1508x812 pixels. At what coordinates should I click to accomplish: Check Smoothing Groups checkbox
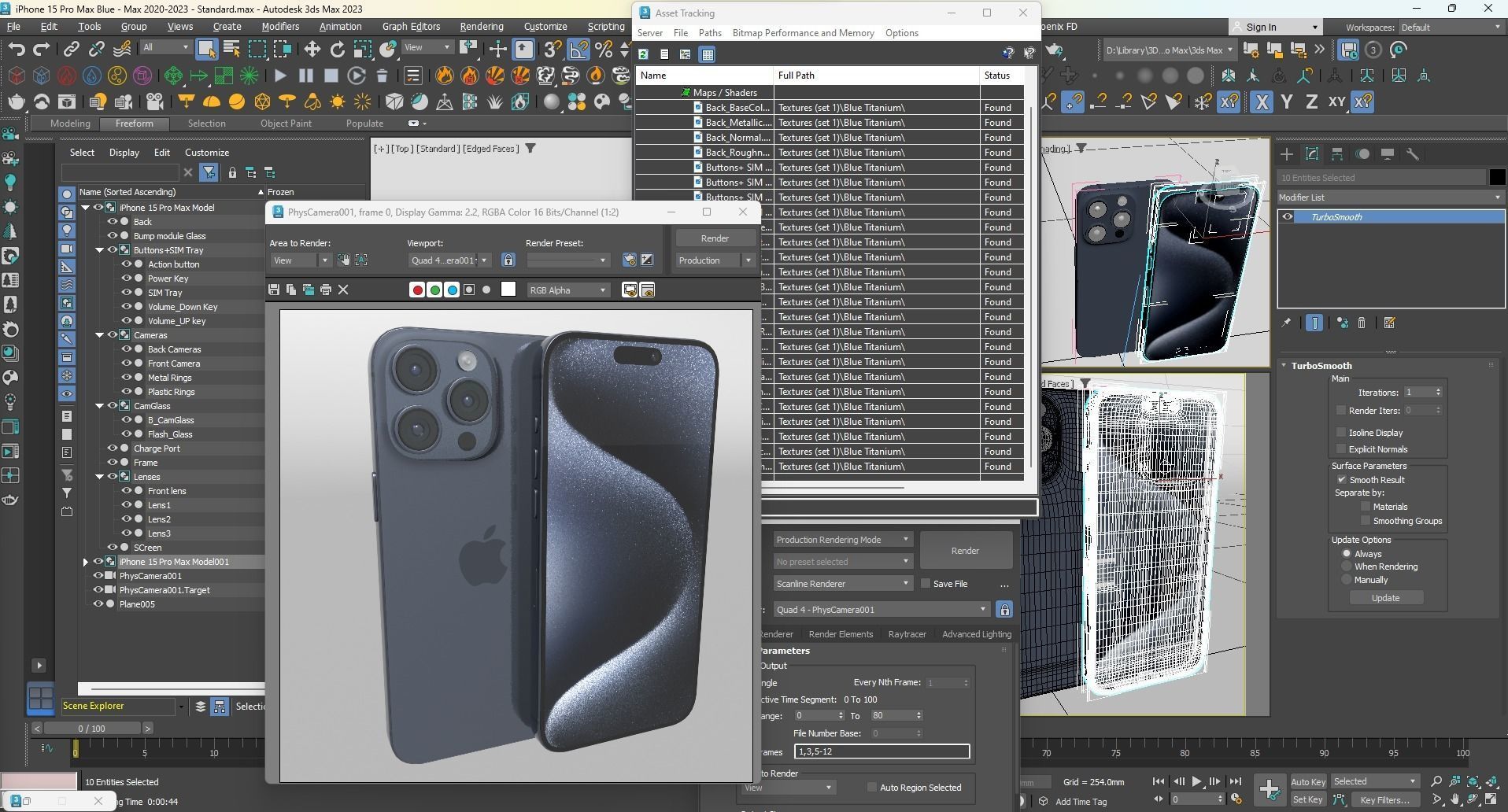click(1366, 521)
